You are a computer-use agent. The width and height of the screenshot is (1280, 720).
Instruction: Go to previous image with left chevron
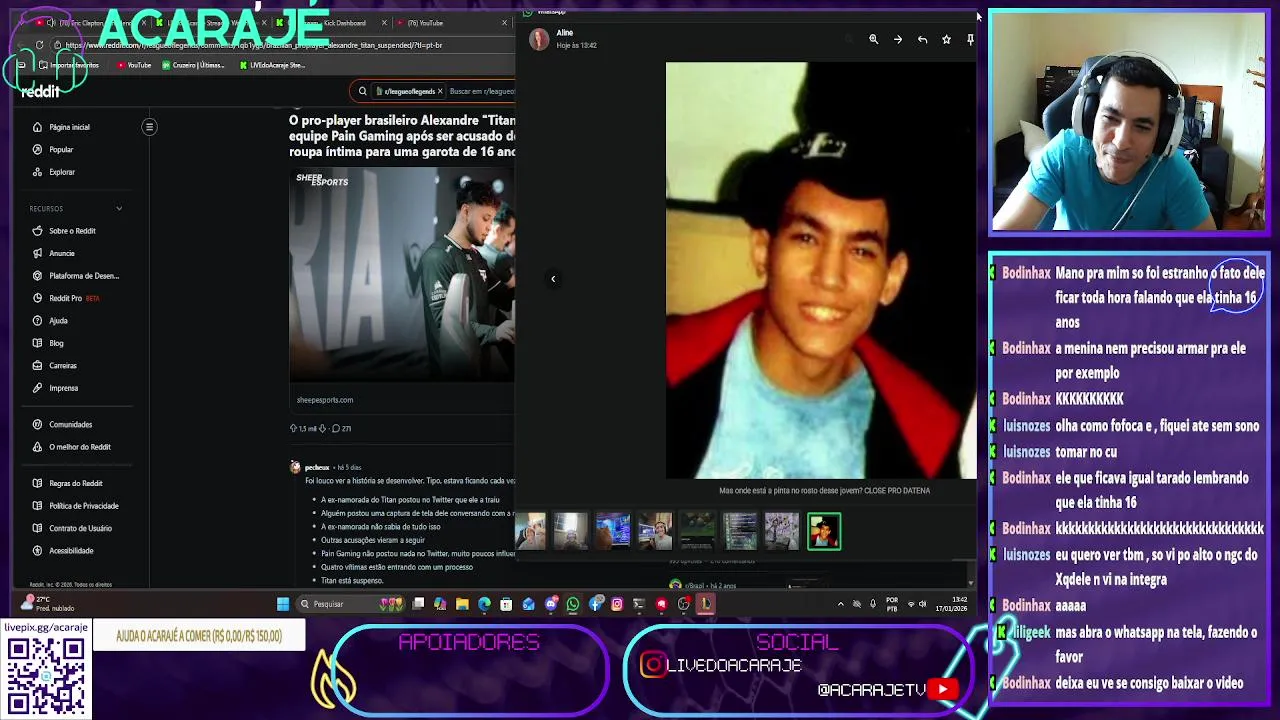(553, 279)
